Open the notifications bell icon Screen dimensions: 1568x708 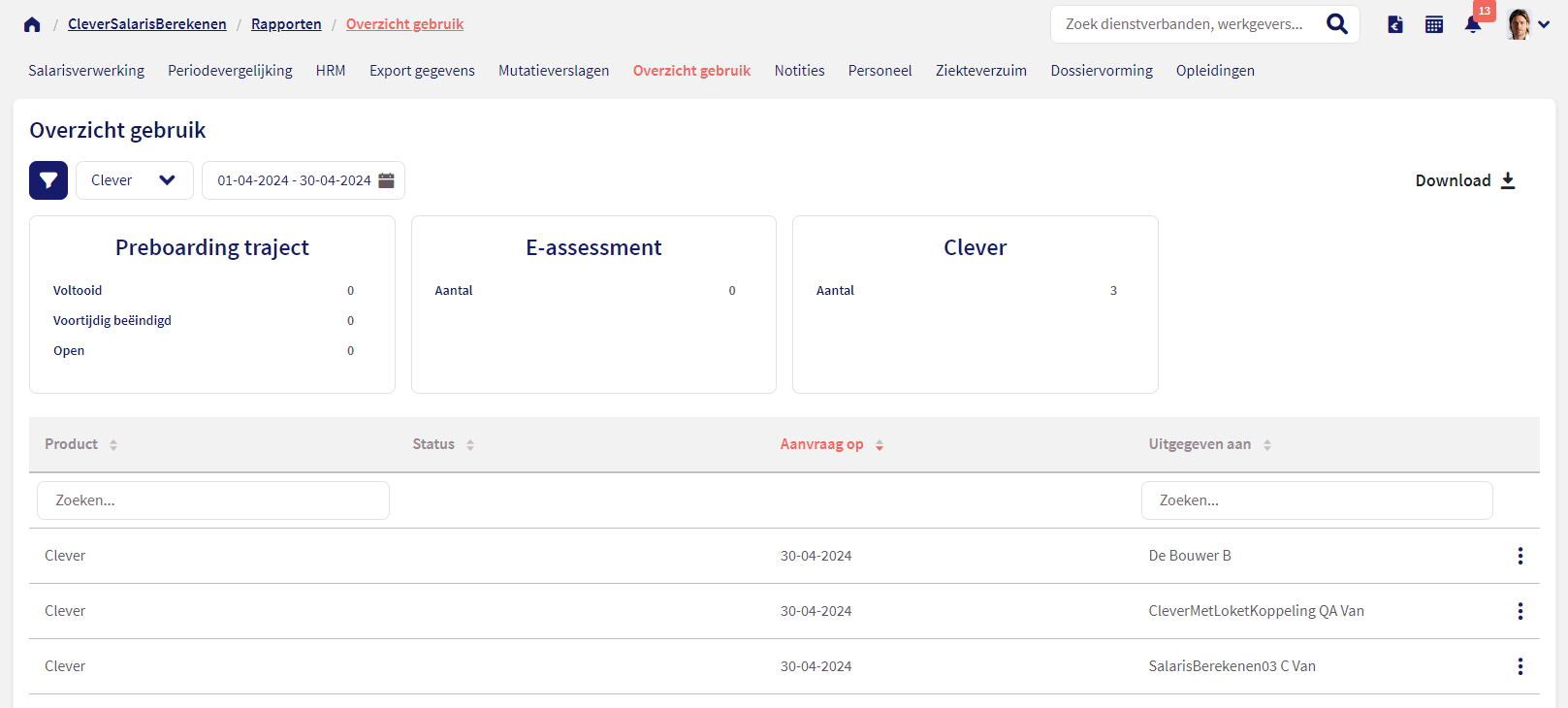1472,24
